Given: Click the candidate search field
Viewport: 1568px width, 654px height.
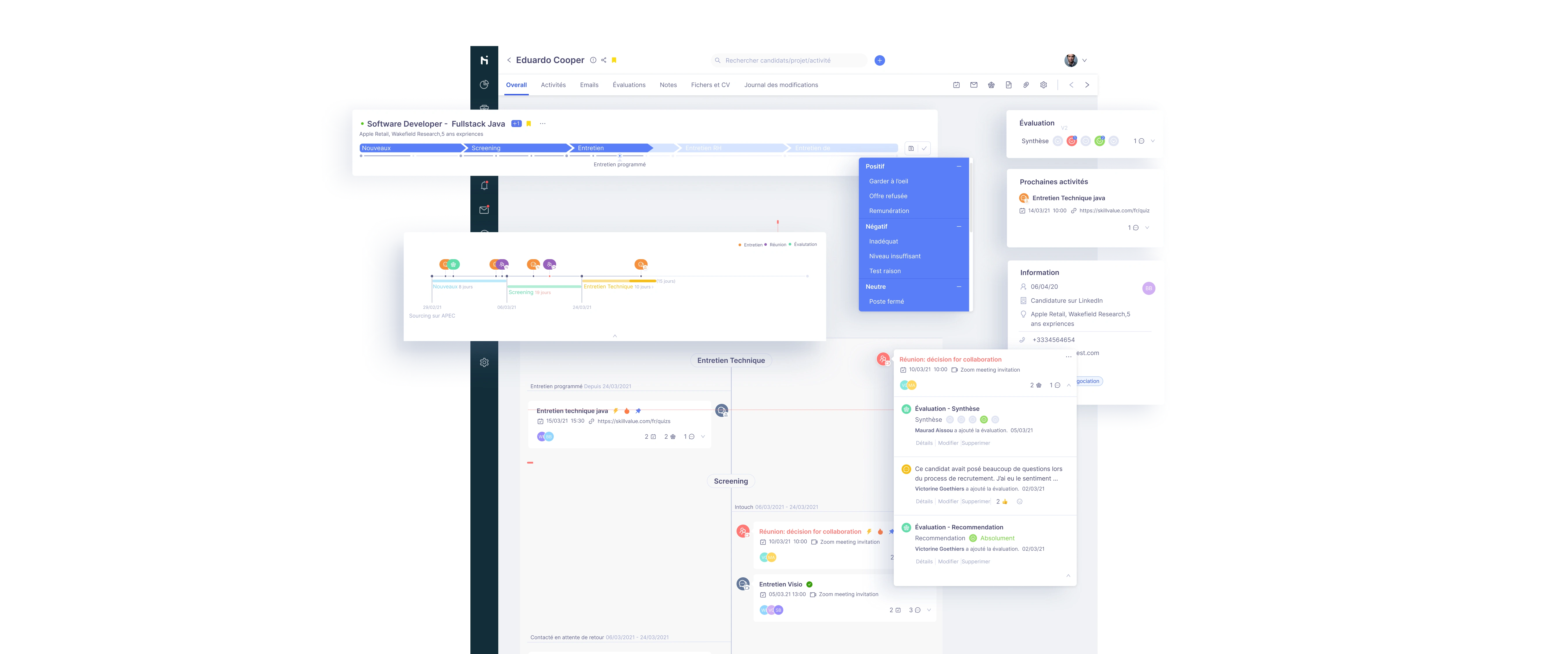Looking at the screenshot, I should pos(788,60).
